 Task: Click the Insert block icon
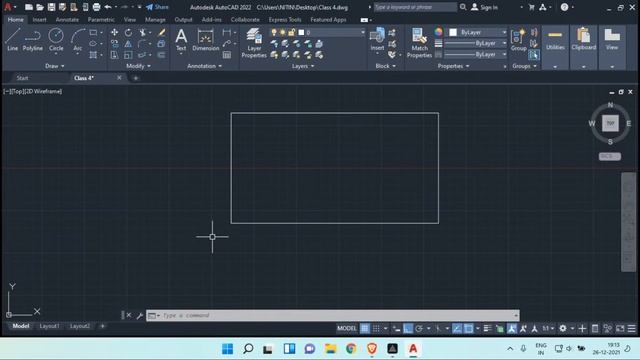tap(377, 36)
